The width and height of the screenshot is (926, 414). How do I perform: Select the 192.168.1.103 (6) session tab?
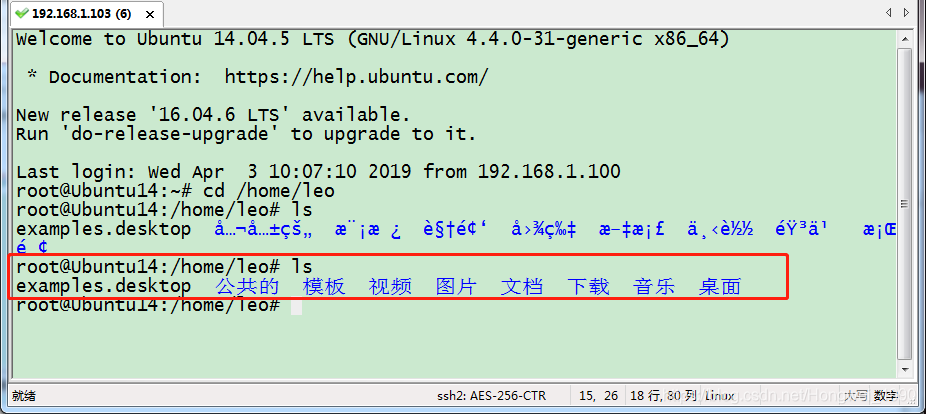pos(87,13)
